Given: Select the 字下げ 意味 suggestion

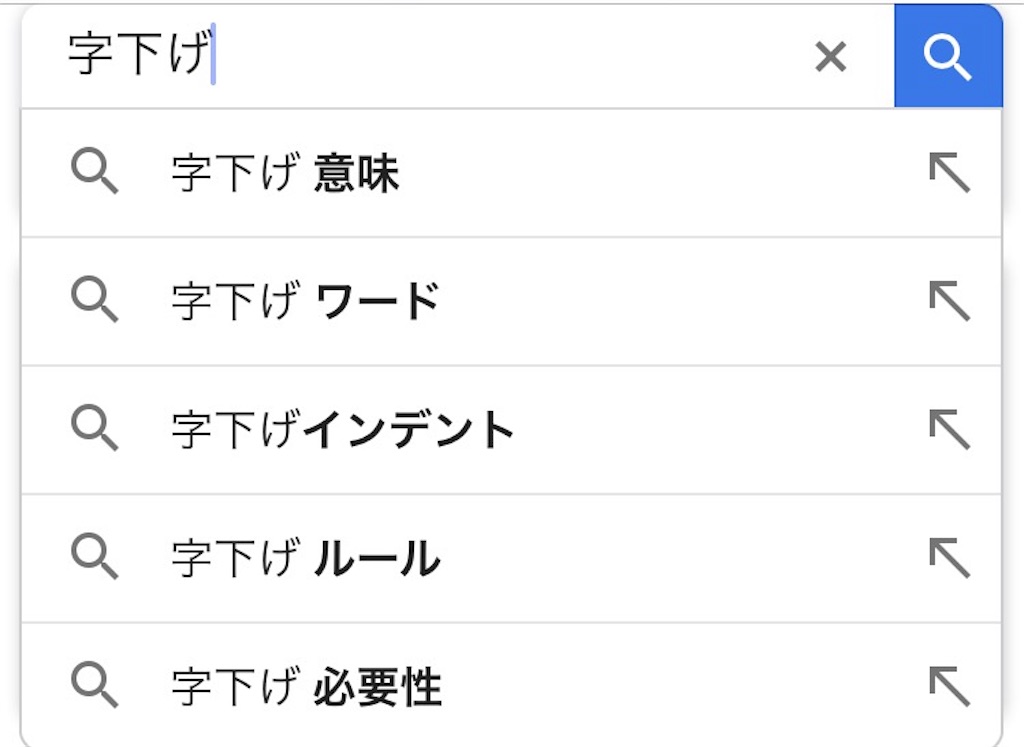Looking at the screenshot, I should (x=511, y=173).
